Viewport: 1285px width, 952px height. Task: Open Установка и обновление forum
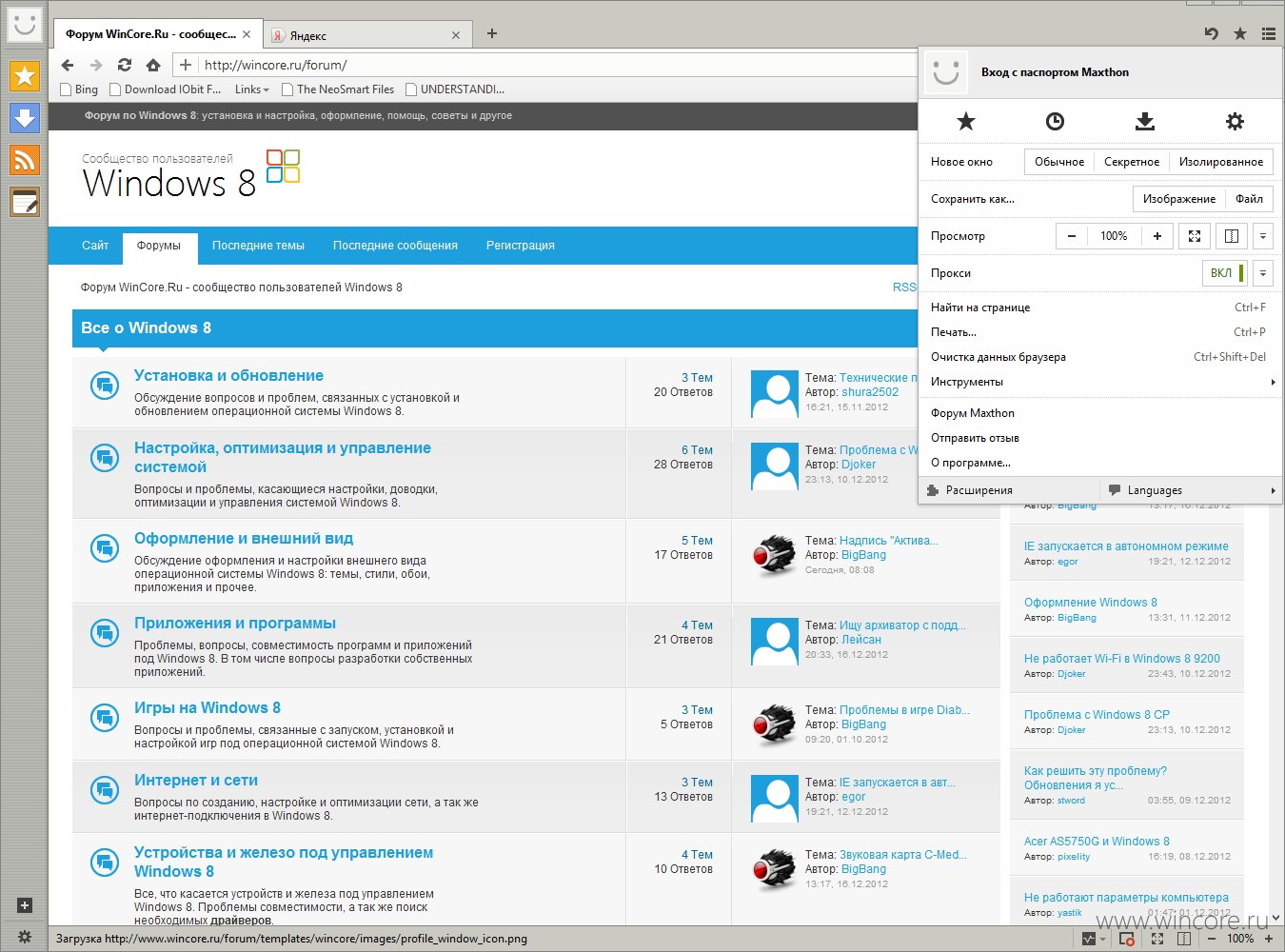(x=228, y=376)
